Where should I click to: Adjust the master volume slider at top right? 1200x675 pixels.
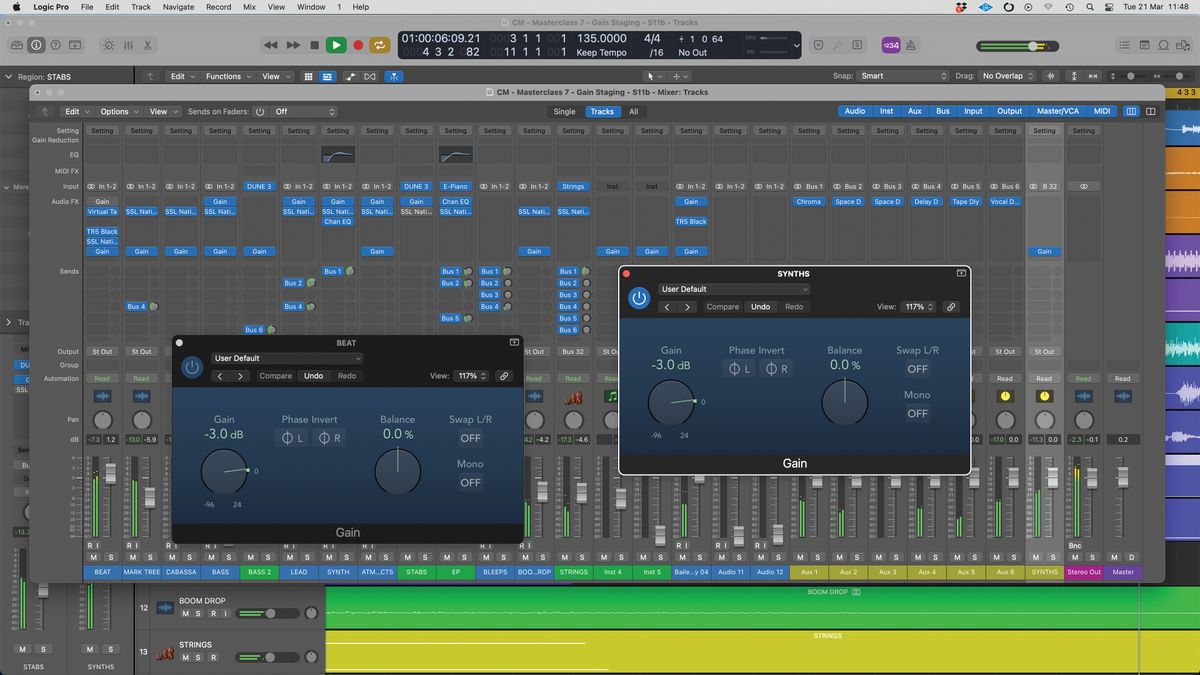pos(1030,45)
